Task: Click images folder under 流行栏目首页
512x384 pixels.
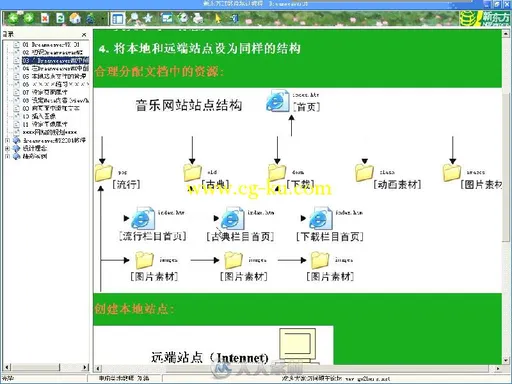Action: 144,260
